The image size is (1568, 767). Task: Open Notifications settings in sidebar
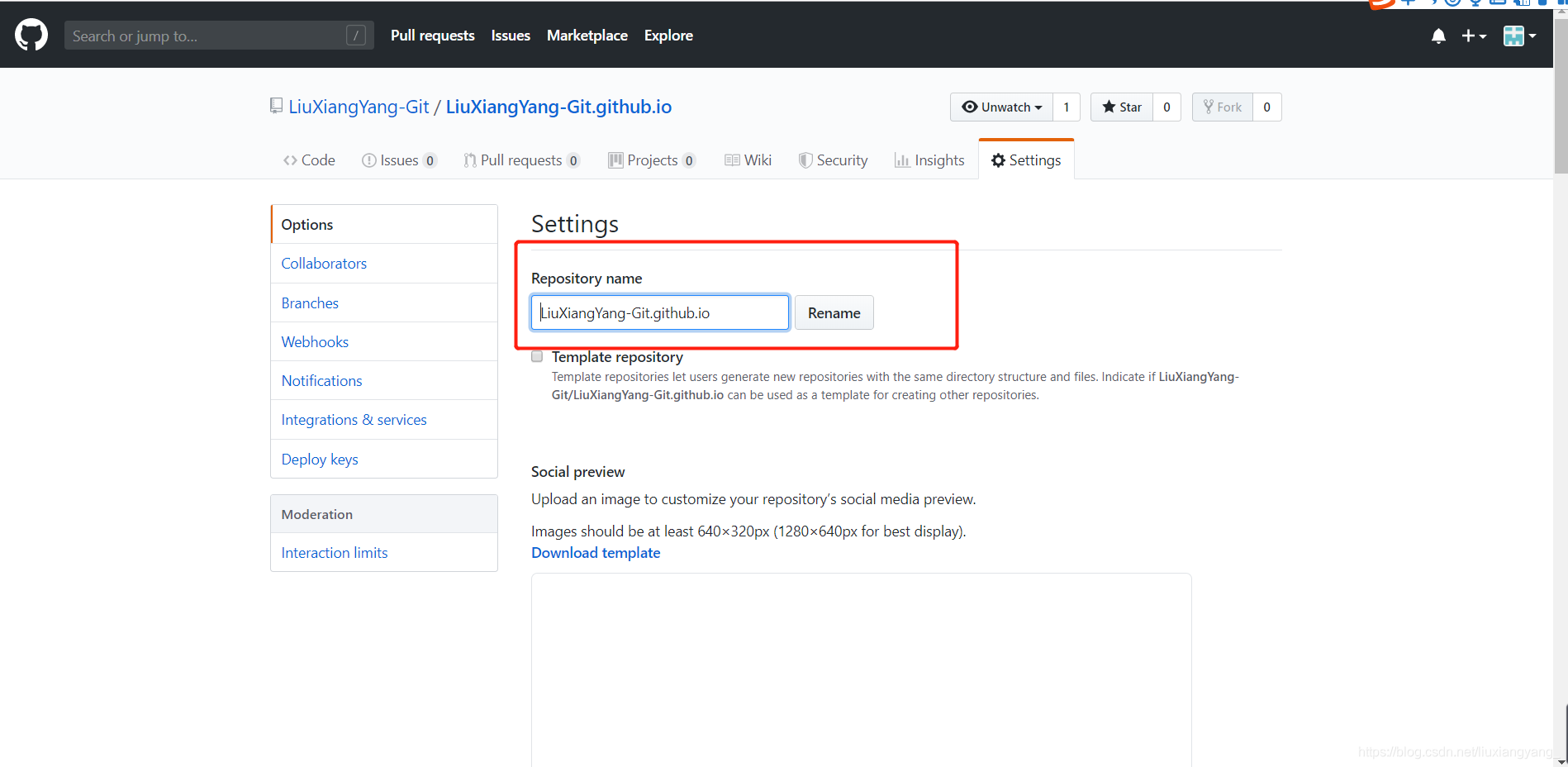coord(384,381)
